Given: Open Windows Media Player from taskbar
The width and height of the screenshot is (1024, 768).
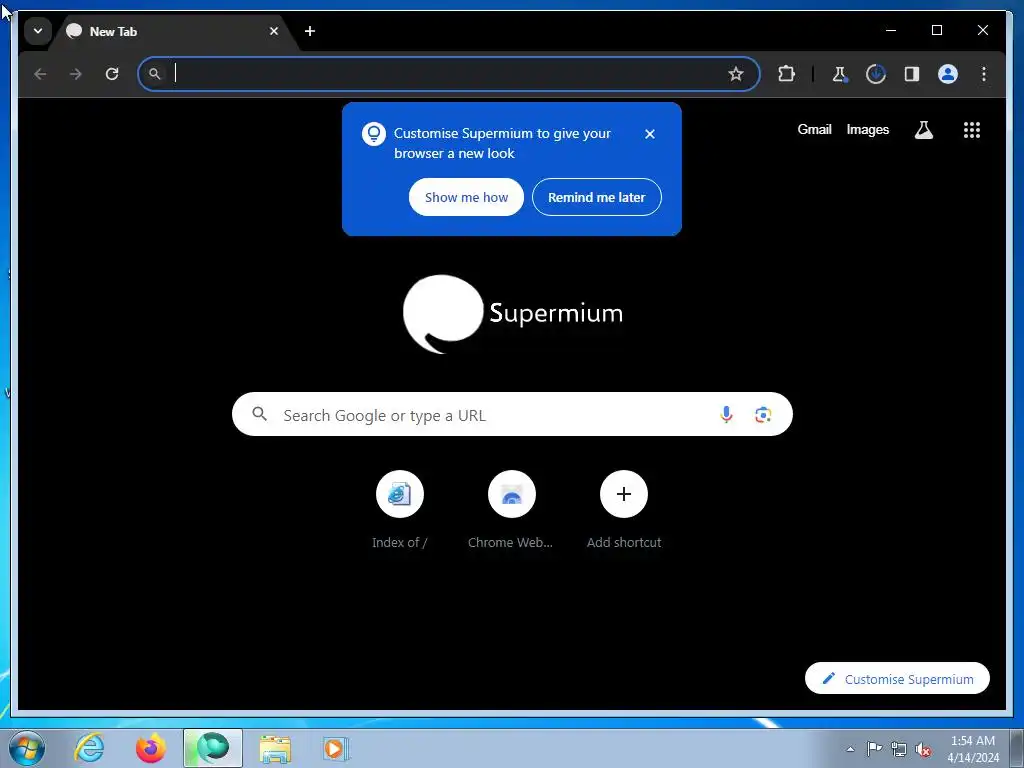Looking at the screenshot, I should coord(336,748).
